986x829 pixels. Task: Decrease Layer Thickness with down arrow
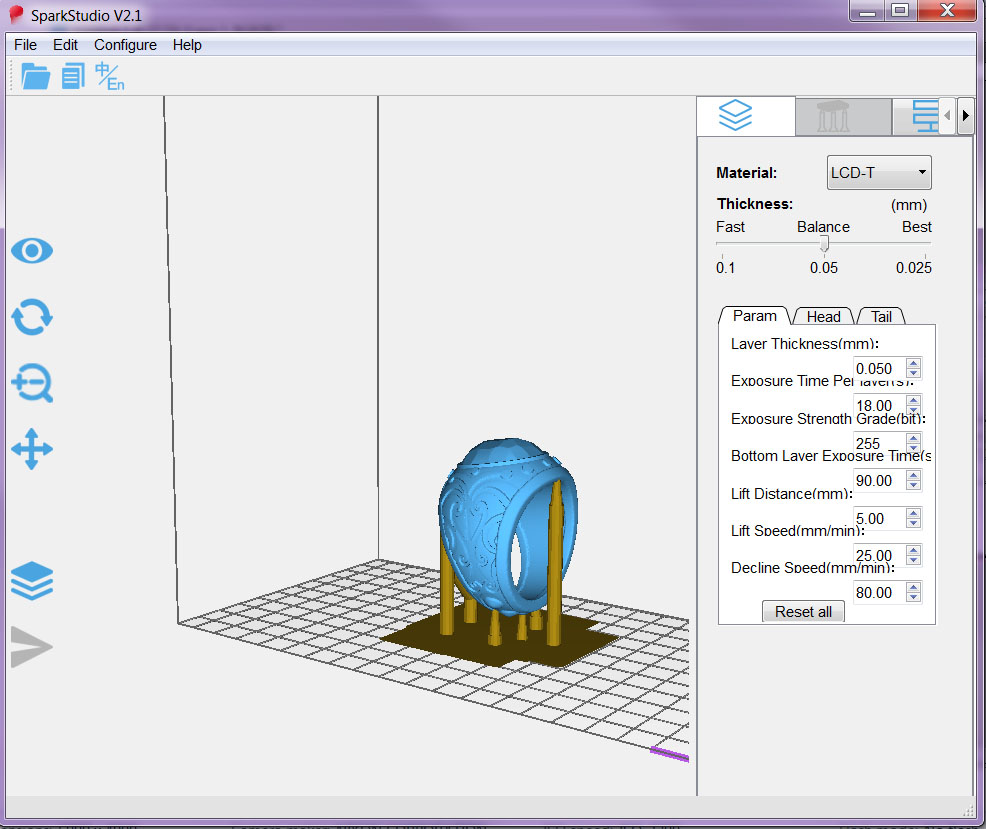coord(914,374)
